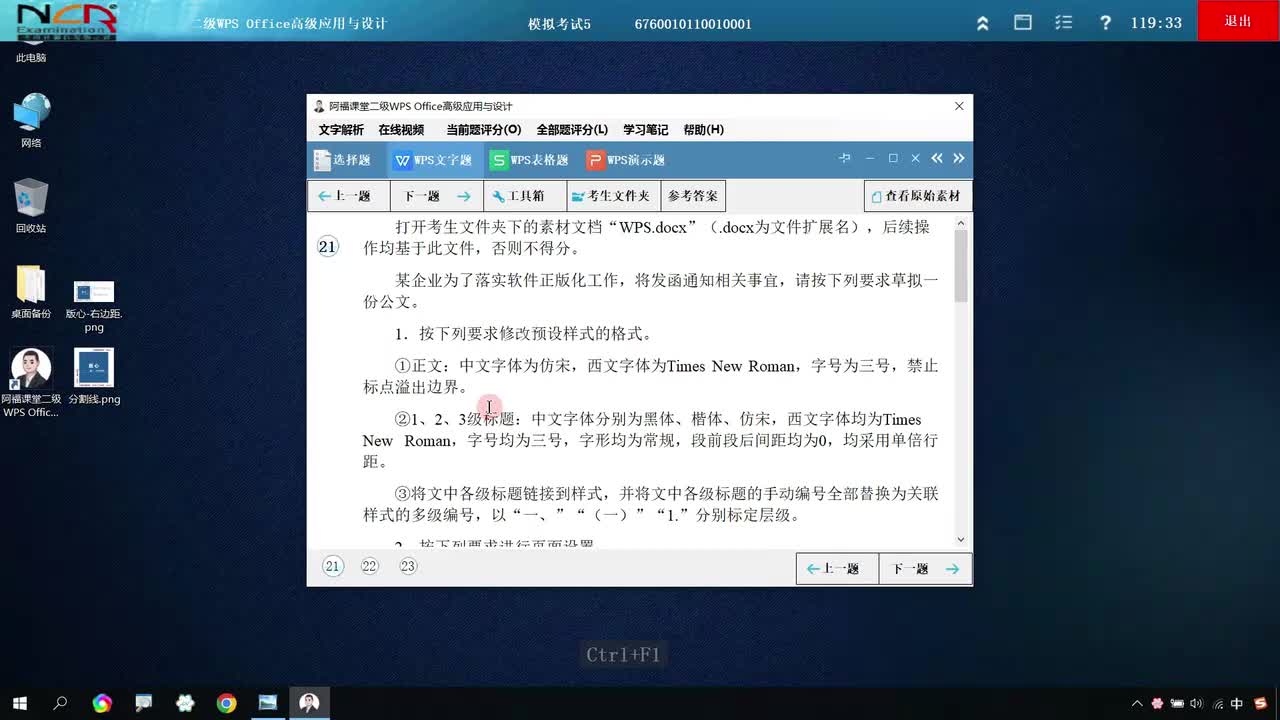
Task: Jump to question 22 in bottom navigator
Action: tap(370, 567)
